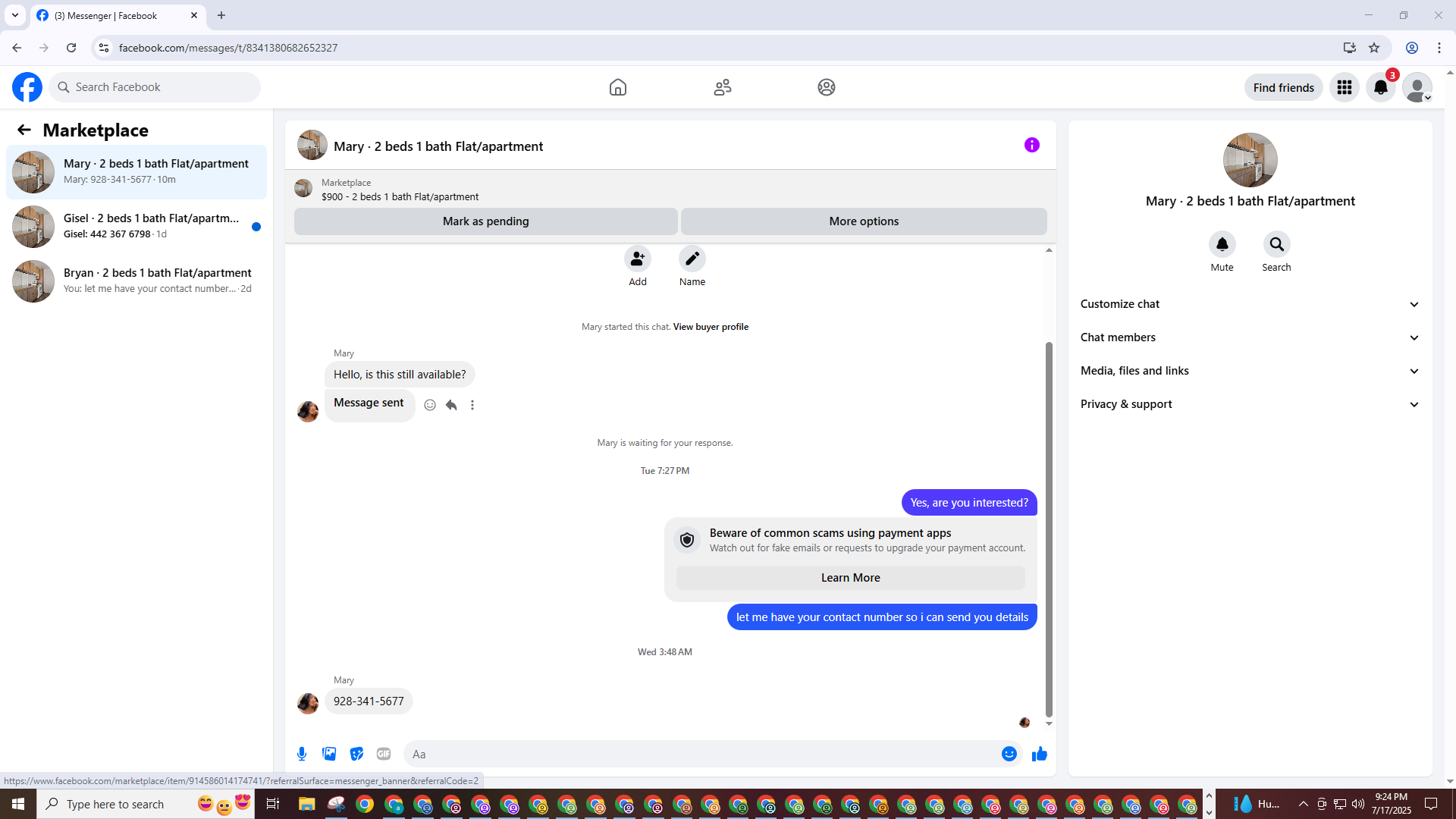This screenshot has height=819, width=1456.
Task: Click Learn More about scams
Action: point(851,578)
